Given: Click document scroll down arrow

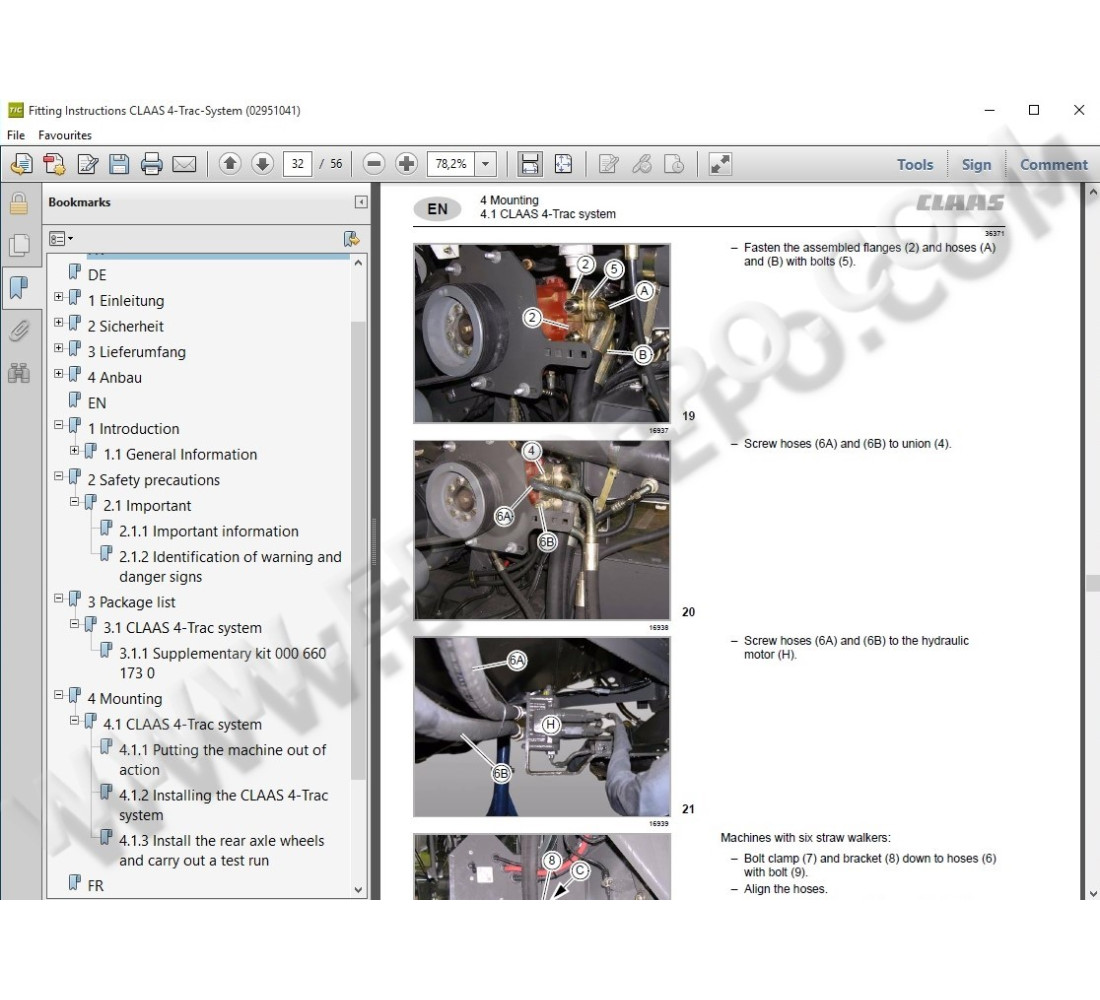Looking at the screenshot, I should pyautogui.click(x=1093, y=893).
